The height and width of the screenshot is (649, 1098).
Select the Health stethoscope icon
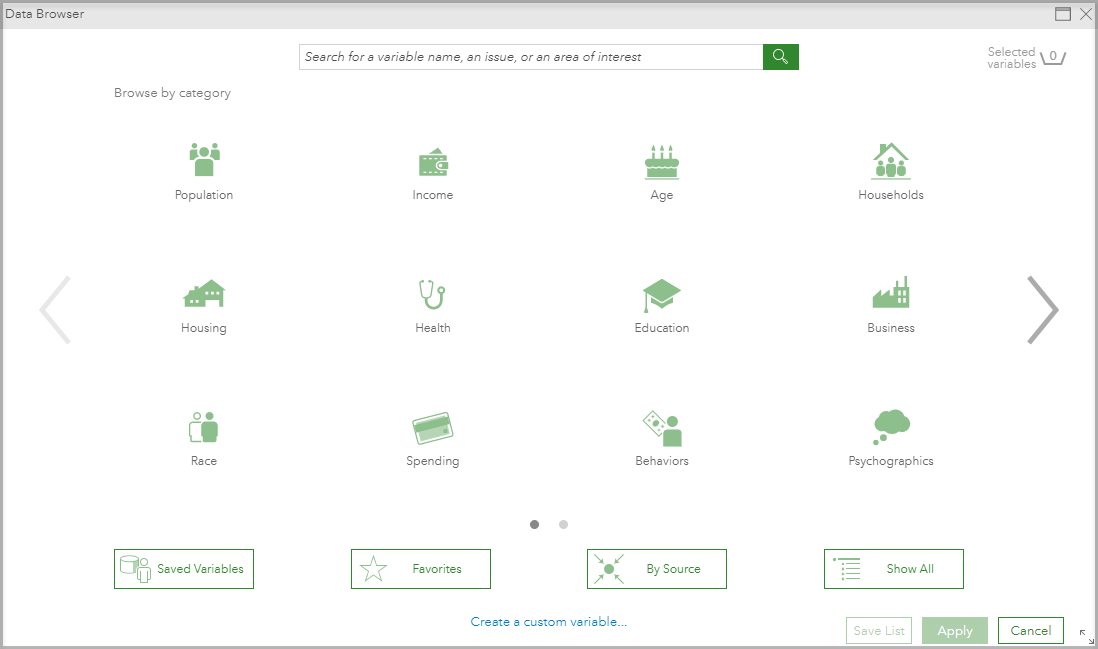point(432,303)
